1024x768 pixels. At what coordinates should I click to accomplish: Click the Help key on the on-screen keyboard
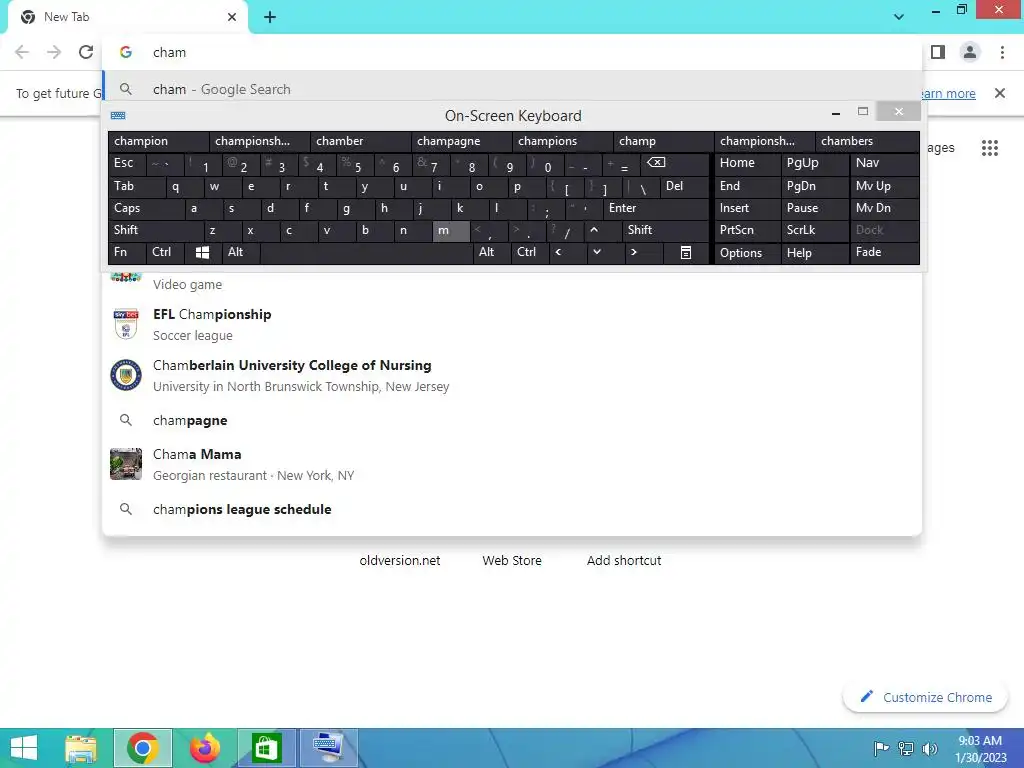pyautogui.click(x=814, y=252)
